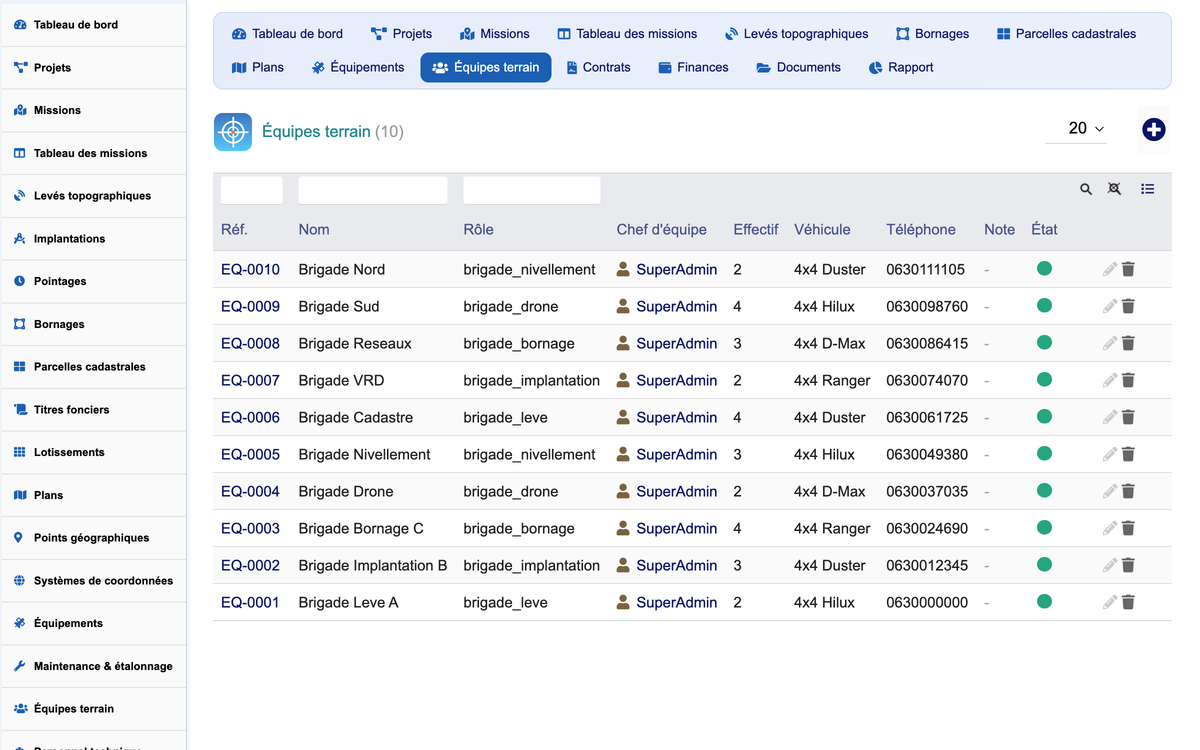Switch to the Tableau de bord tab
The height and width of the screenshot is (750, 1200).
coord(287,34)
